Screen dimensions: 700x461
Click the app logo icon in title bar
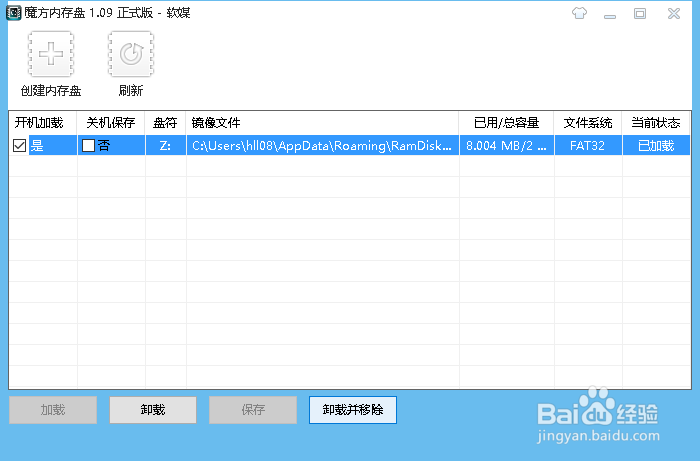tap(13, 13)
